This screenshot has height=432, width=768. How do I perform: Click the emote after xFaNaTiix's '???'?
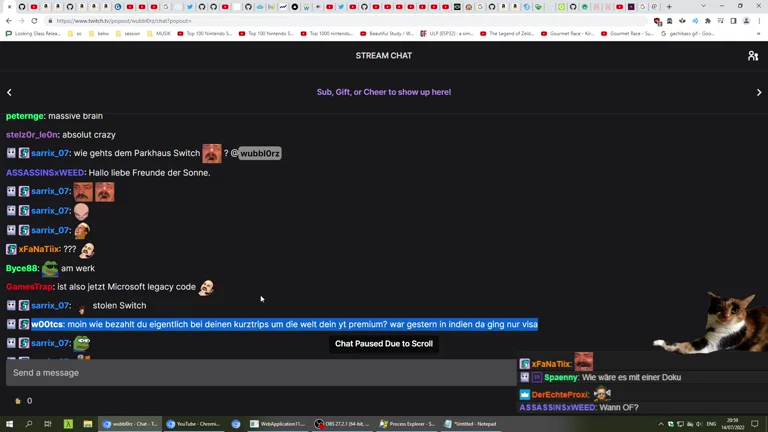pyautogui.click(x=87, y=250)
